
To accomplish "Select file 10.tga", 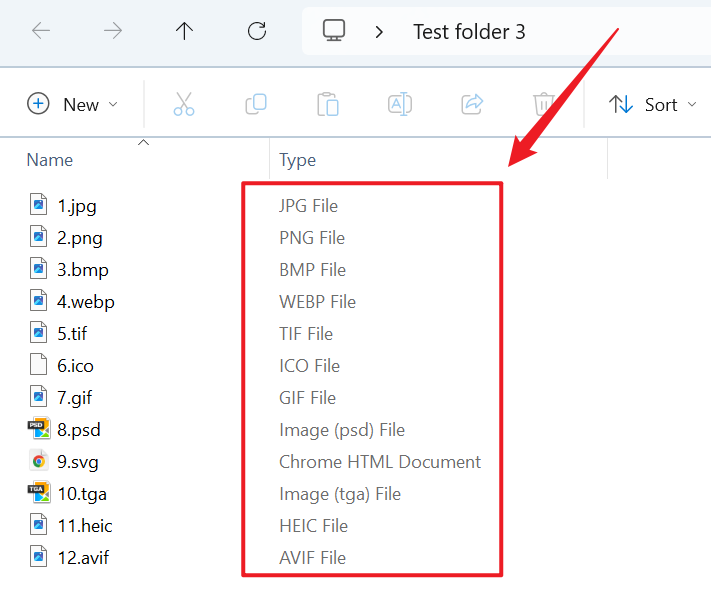I will click(x=82, y=494).
